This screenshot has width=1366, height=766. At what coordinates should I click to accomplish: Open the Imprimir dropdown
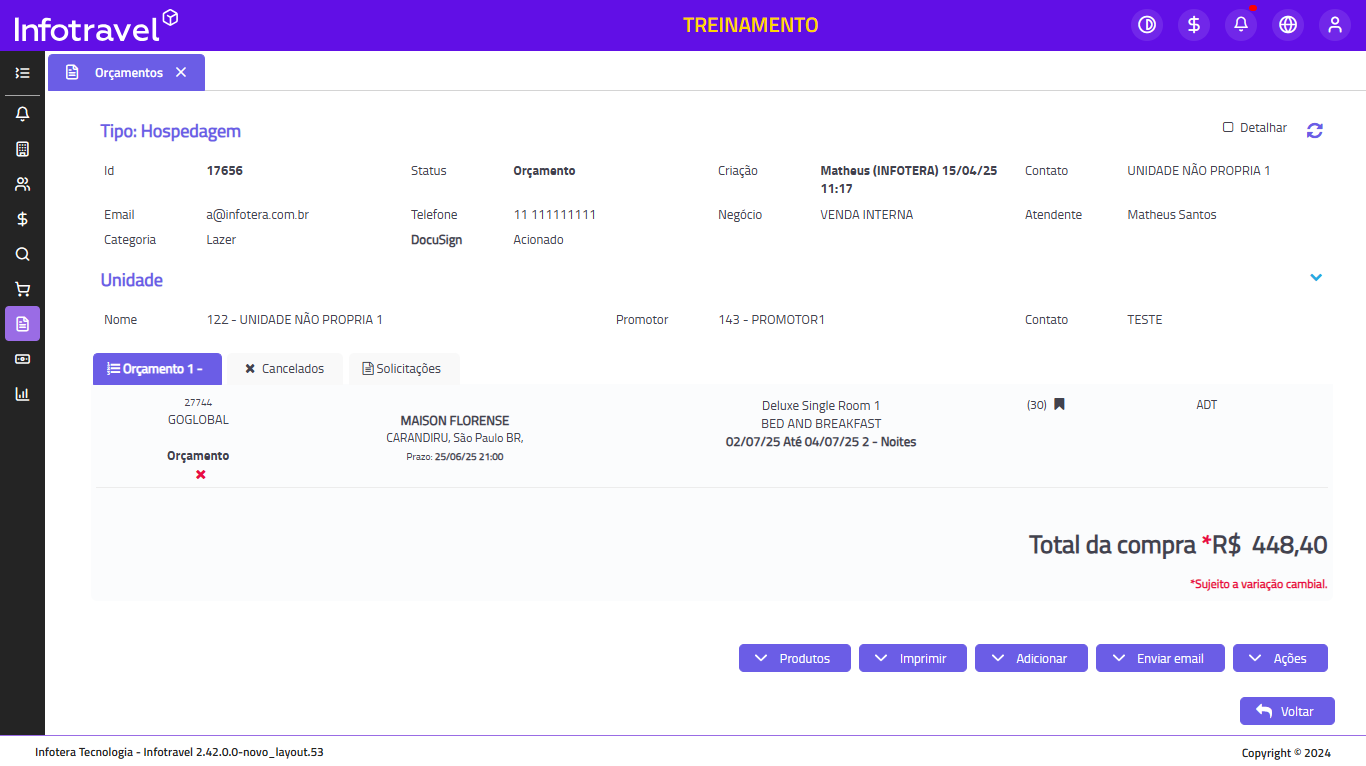(x=912, y=658)
